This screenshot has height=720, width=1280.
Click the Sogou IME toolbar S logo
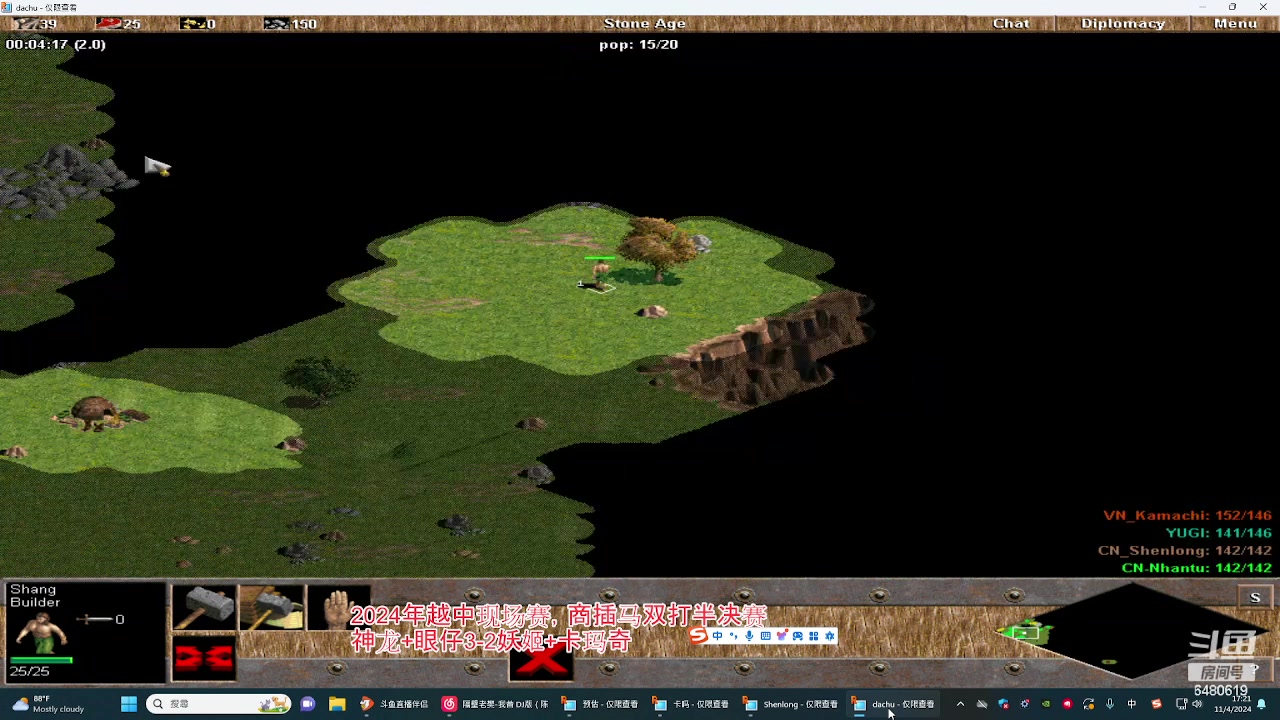click(x=698, y=635)
